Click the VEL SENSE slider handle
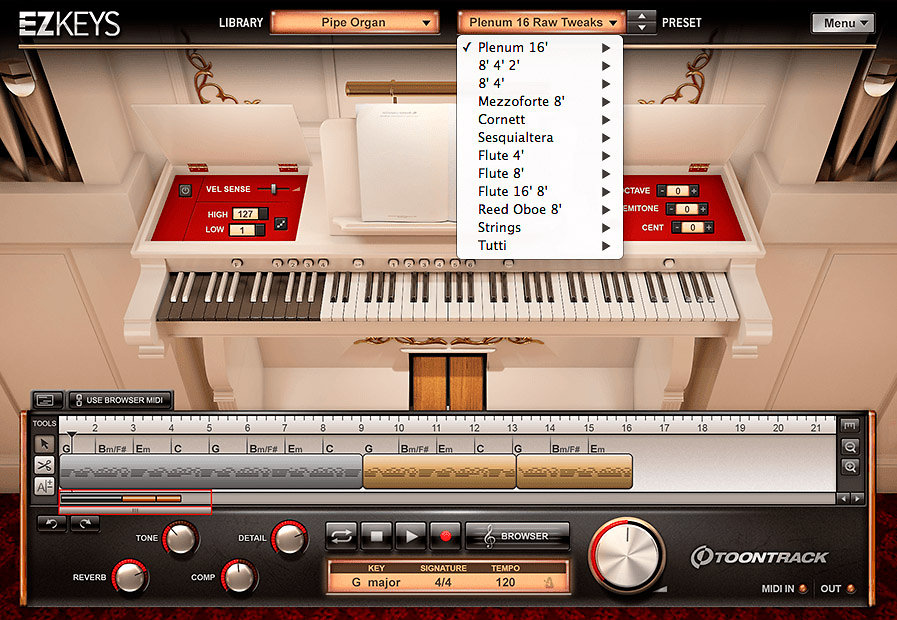 (x=274, y=189)
